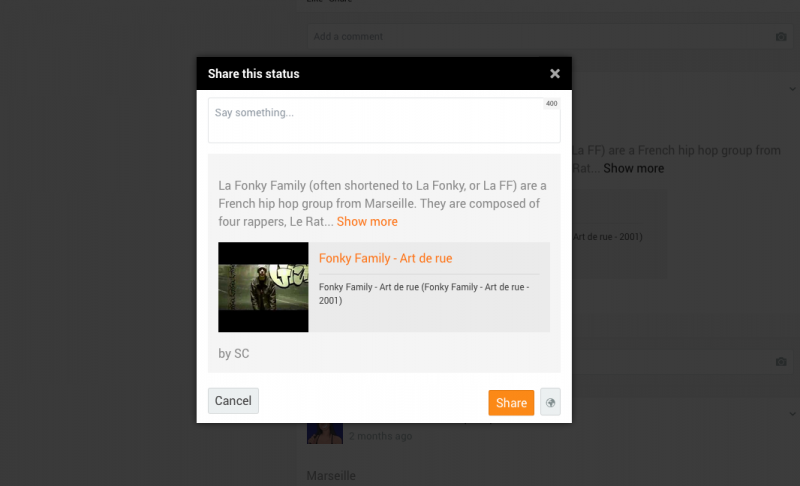The image size is (800, 486).
Task: Open the privacy globe menu beside Share
Action: tap(550, 402)
